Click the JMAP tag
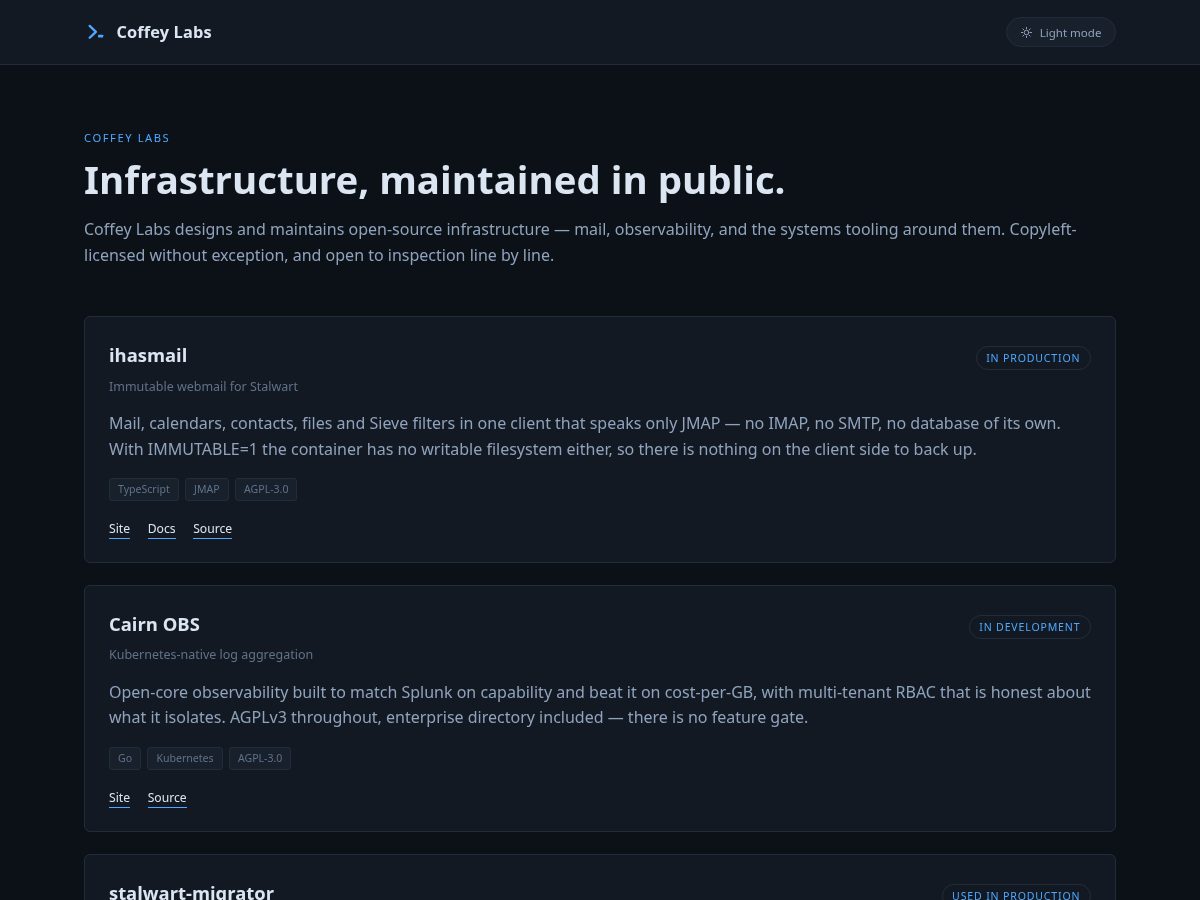The height and width of the screenshot is (900, 1200). tap(207, 489)
